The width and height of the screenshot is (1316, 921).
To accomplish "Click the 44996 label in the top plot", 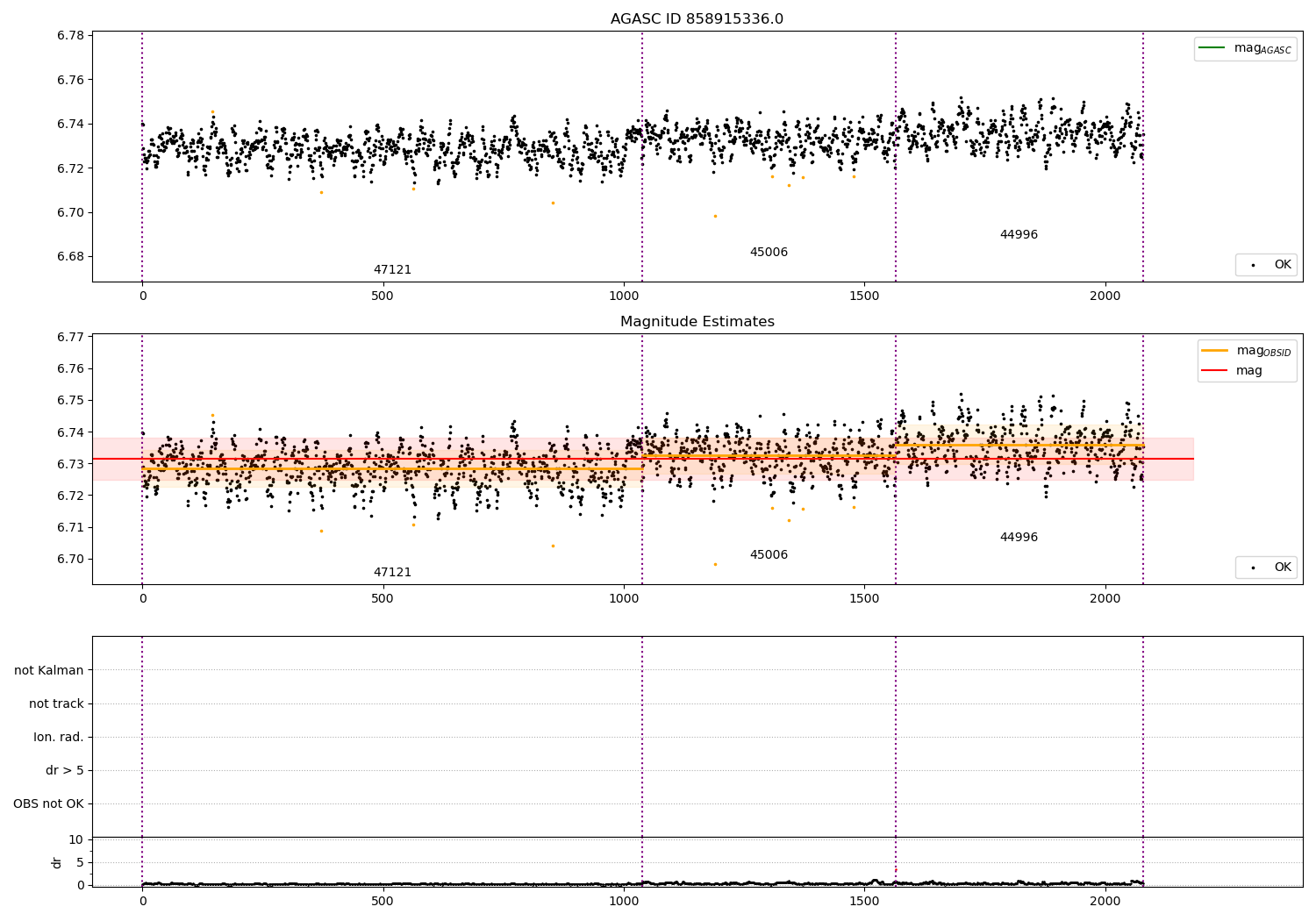I will [x=1019, y=235].
